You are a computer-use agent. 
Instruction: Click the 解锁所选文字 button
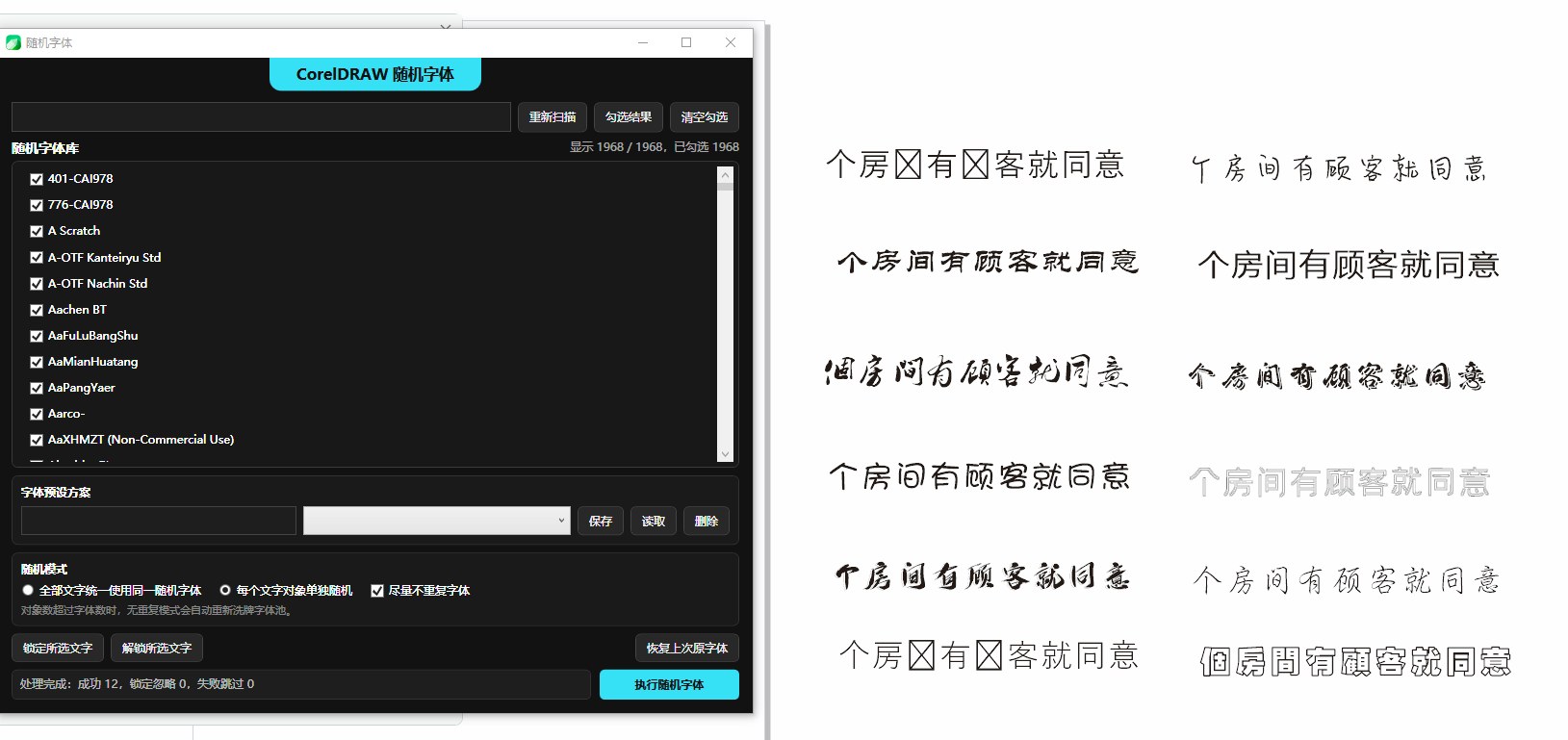(157, 648)
